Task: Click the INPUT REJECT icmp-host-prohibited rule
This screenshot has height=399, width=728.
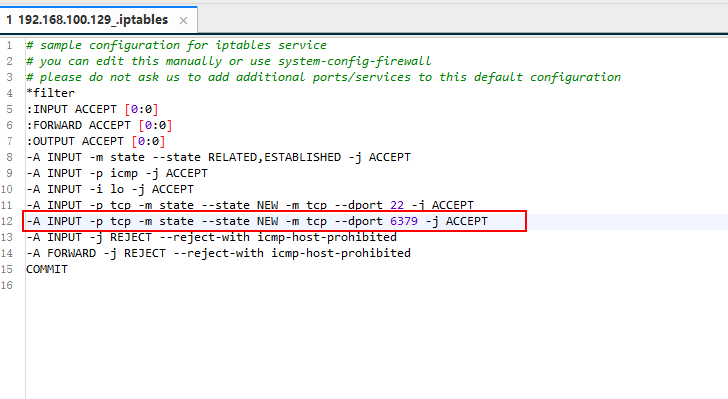Action: click(x=211, y=237)
